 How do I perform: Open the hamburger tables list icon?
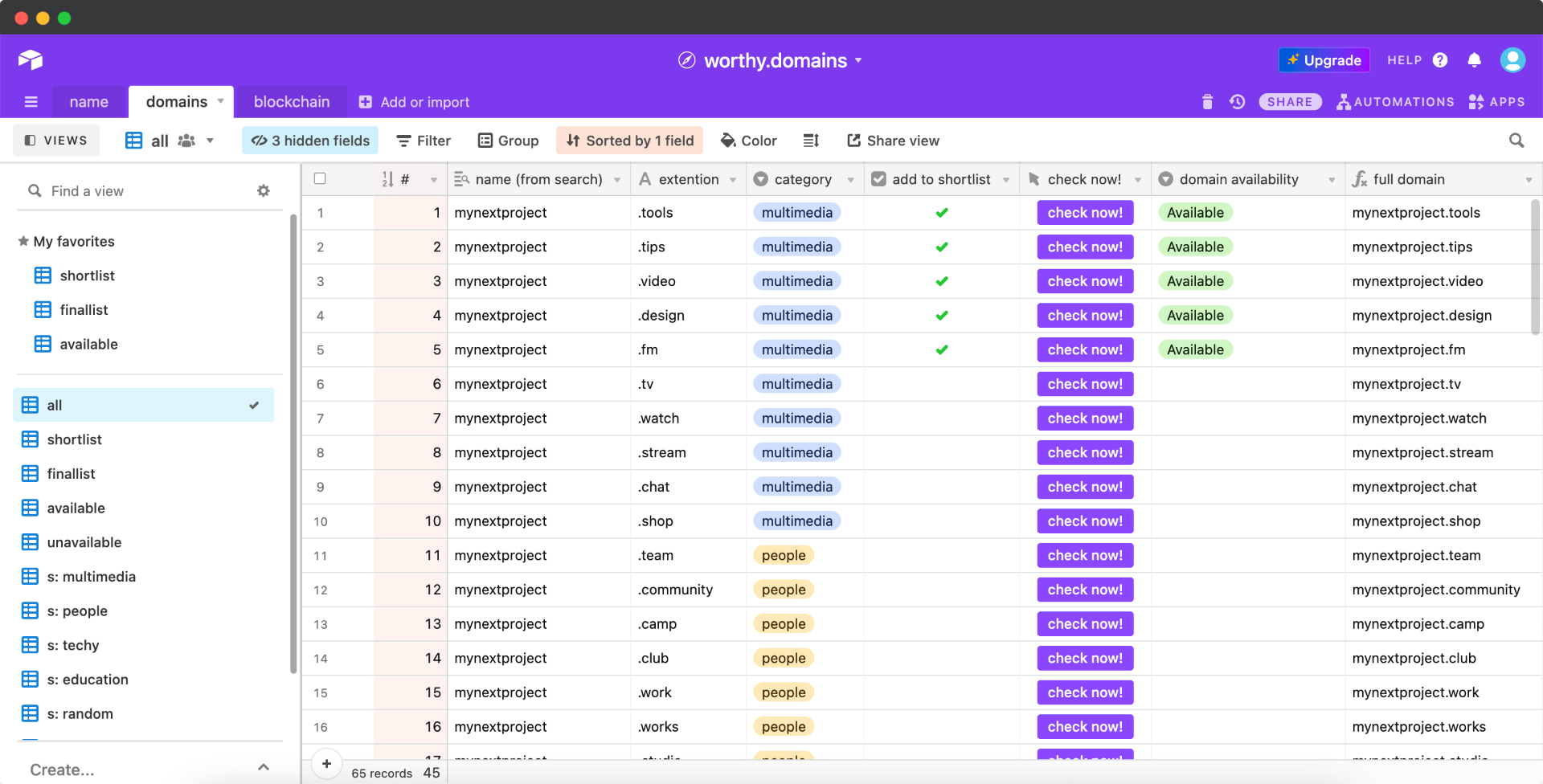point(31,102)
